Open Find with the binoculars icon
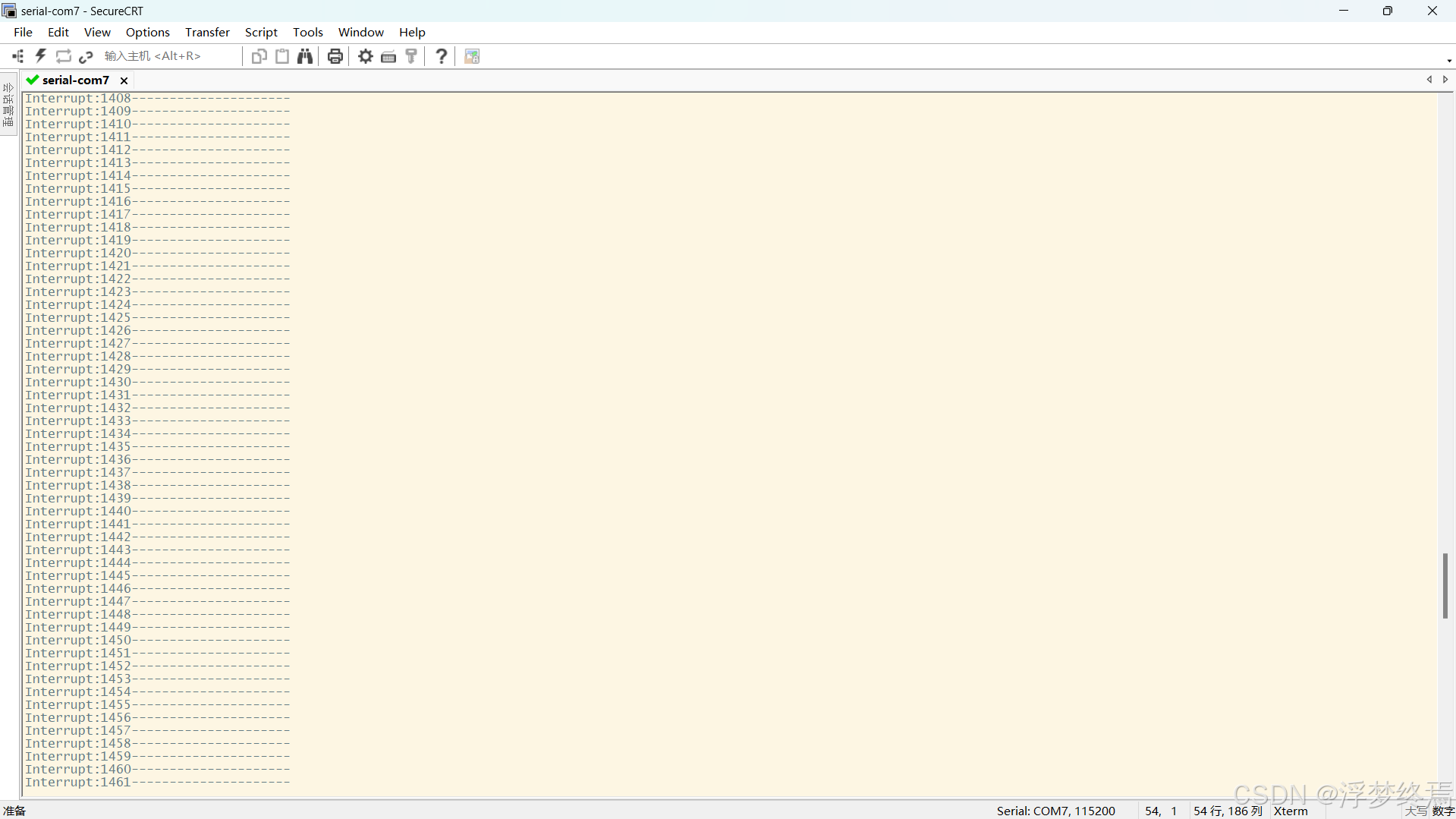 coord(305,56)
